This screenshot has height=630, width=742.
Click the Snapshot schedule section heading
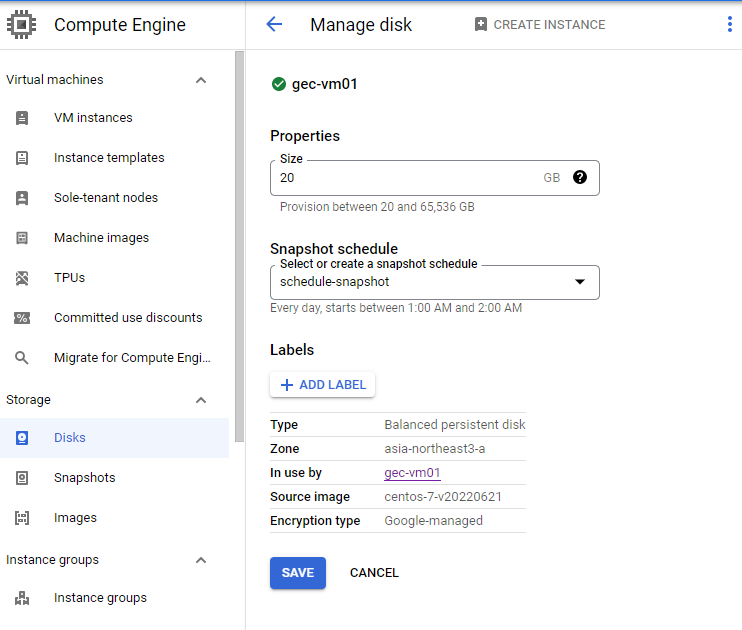tap(334, 248)
